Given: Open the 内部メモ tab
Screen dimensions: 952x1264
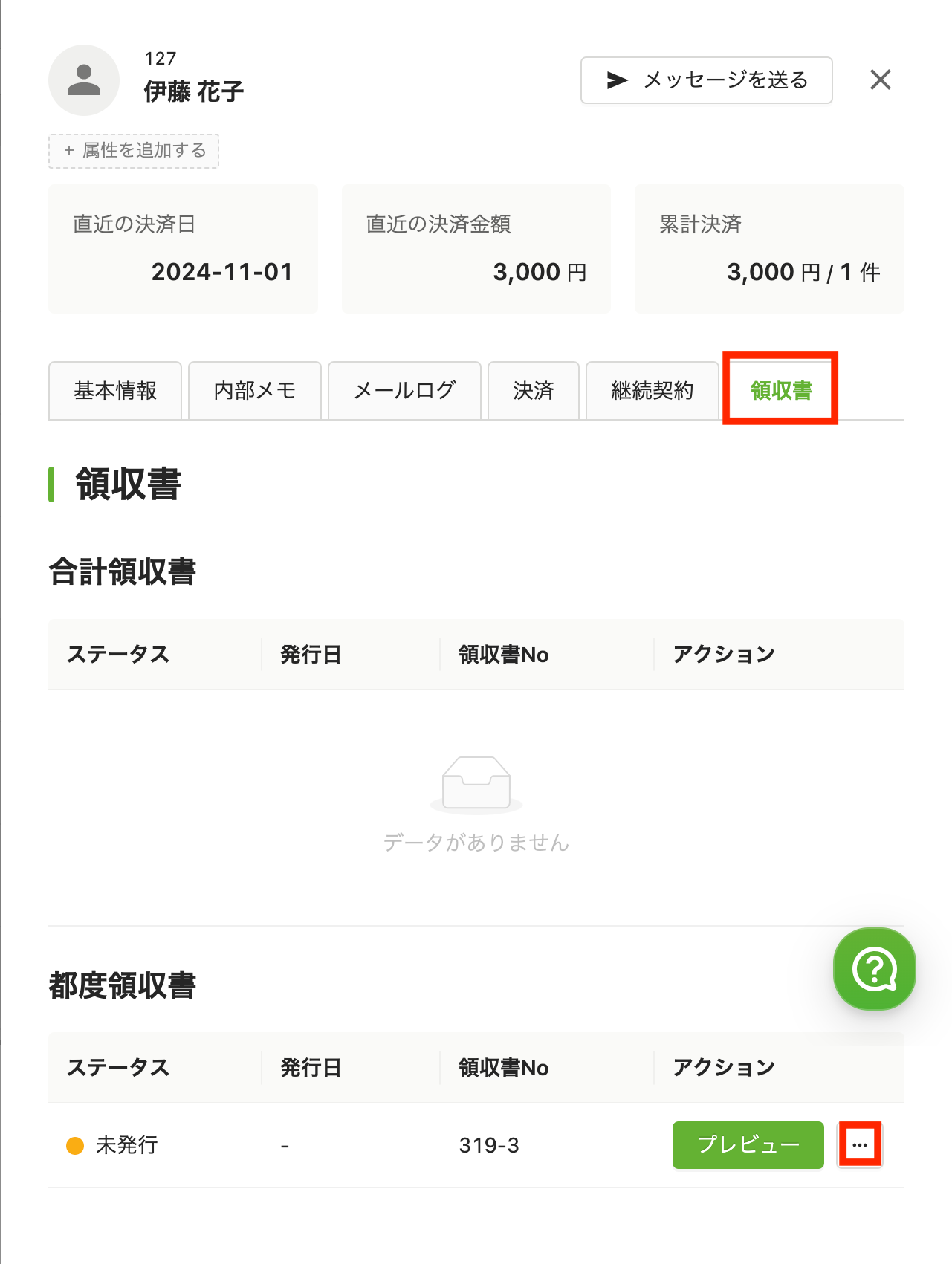Looking at the screenshot, I should [x=255, y=391].
